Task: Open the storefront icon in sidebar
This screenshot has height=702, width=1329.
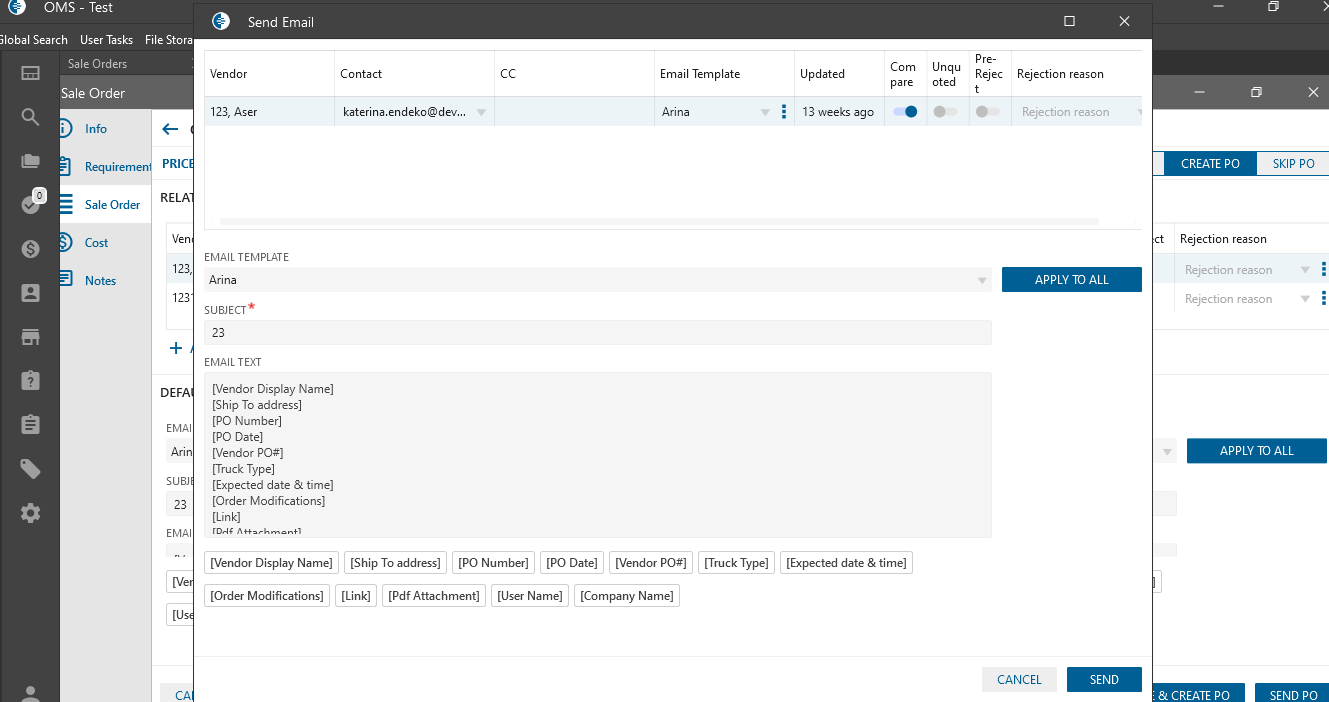Action: (x=30, y=337)
